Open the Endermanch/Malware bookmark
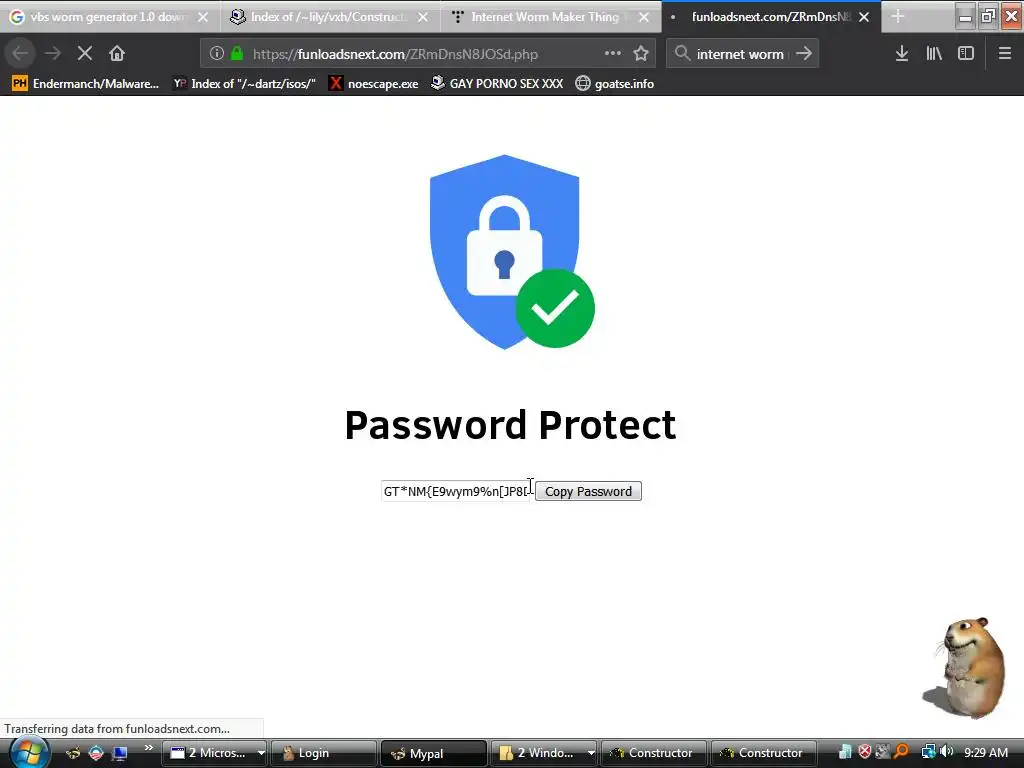Image resolution: width=1024 pixels, height=768 pixels. click(86, 84)
